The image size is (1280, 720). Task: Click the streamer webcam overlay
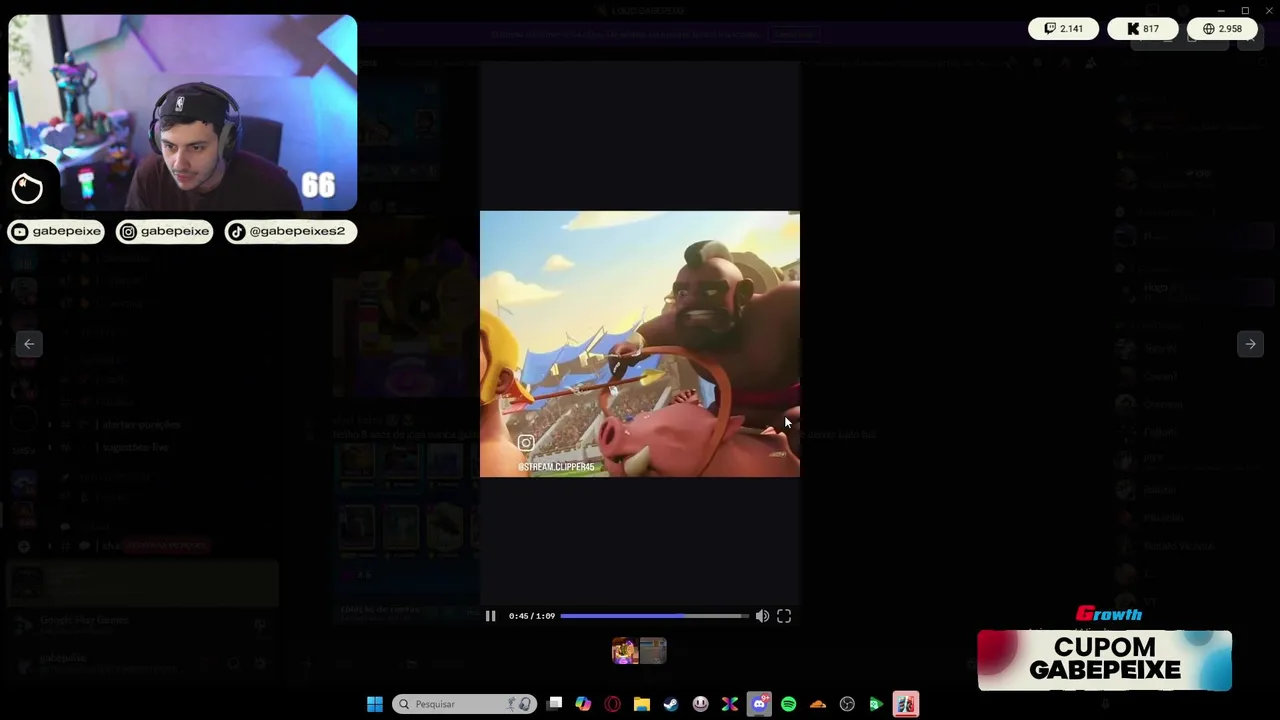click(183, 113)
